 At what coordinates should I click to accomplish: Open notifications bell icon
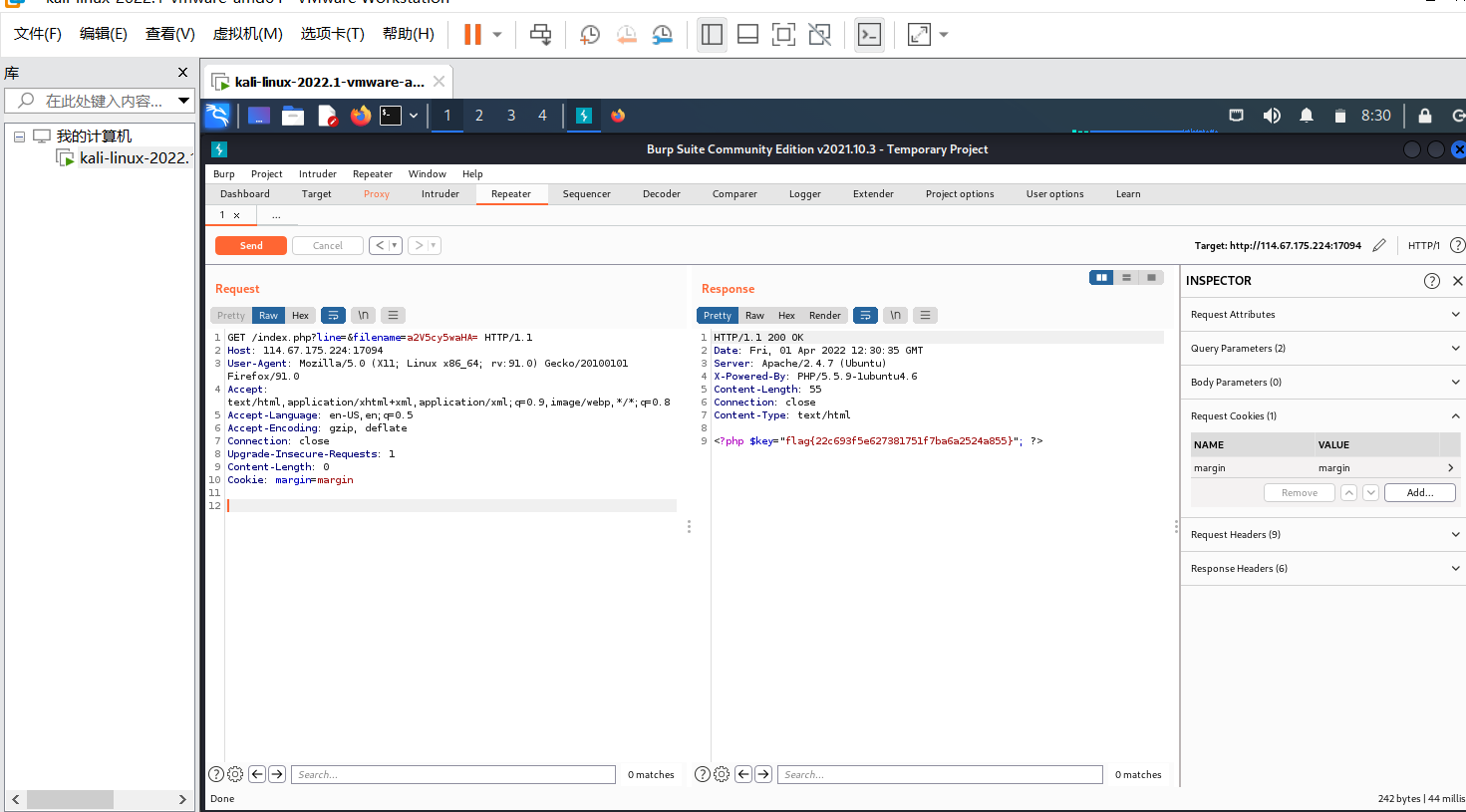(1307, 116)
